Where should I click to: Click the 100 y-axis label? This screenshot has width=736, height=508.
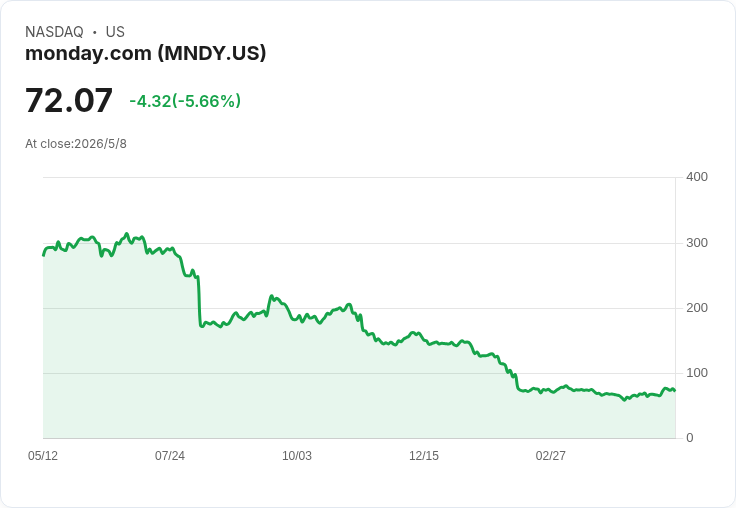pyautogui.click(x=697, y=373)
